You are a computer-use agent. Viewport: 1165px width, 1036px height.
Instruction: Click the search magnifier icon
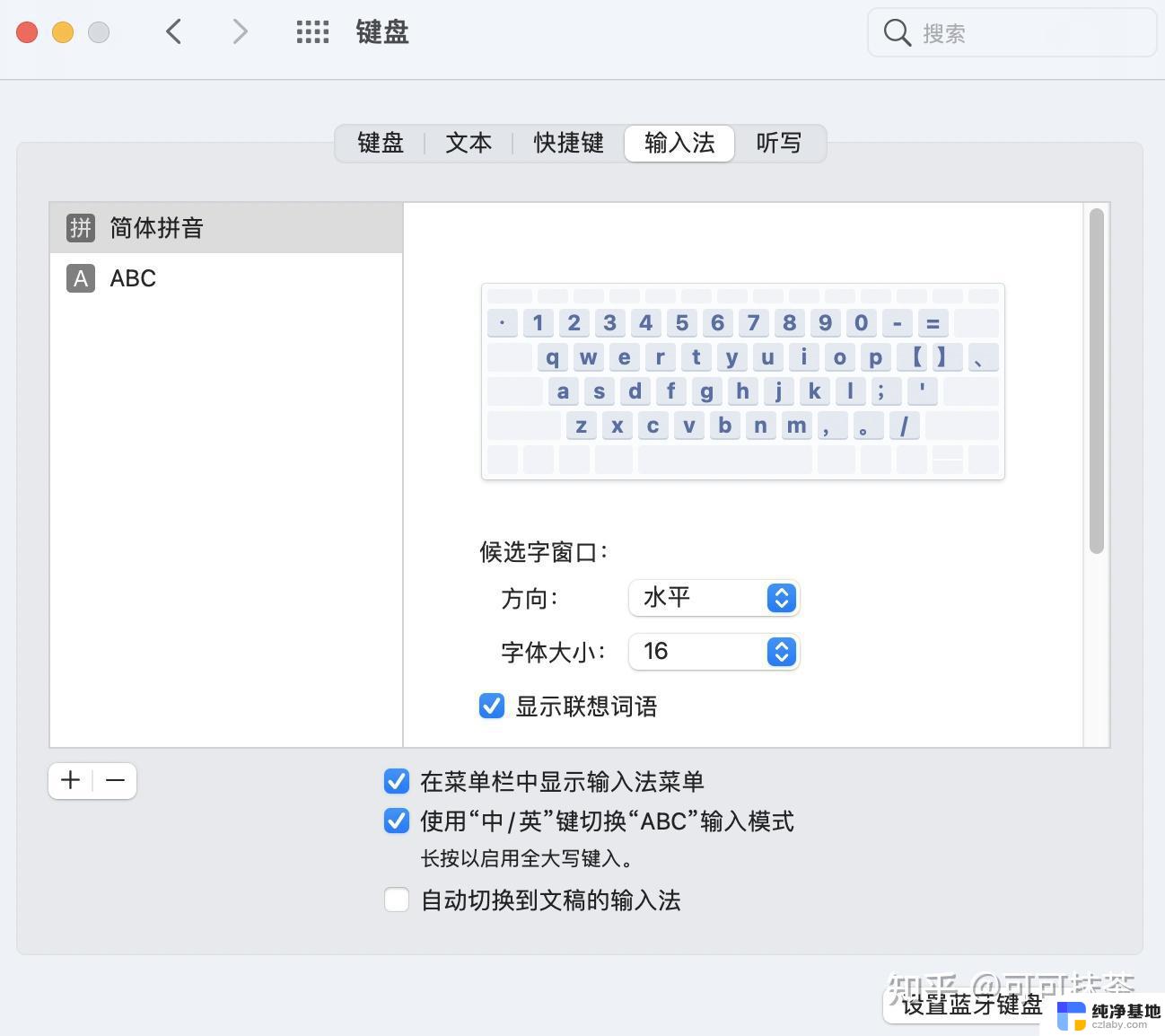click(897, 33)
